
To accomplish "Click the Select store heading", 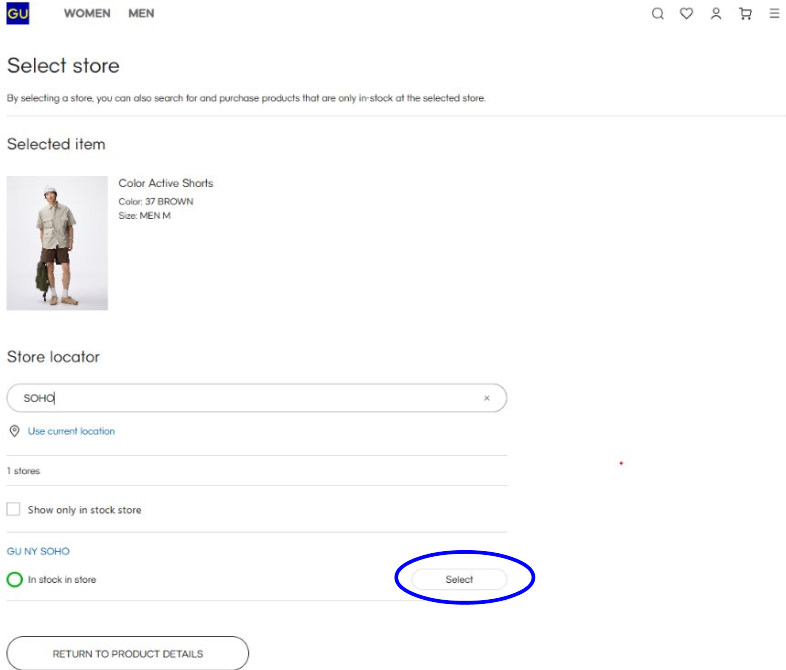I will coord(63,66).
